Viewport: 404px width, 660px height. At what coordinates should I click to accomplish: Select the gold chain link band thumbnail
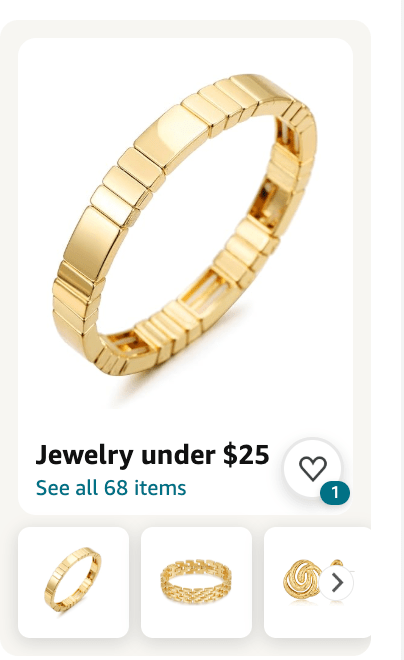pyautogui.click(x=196, y=582)
